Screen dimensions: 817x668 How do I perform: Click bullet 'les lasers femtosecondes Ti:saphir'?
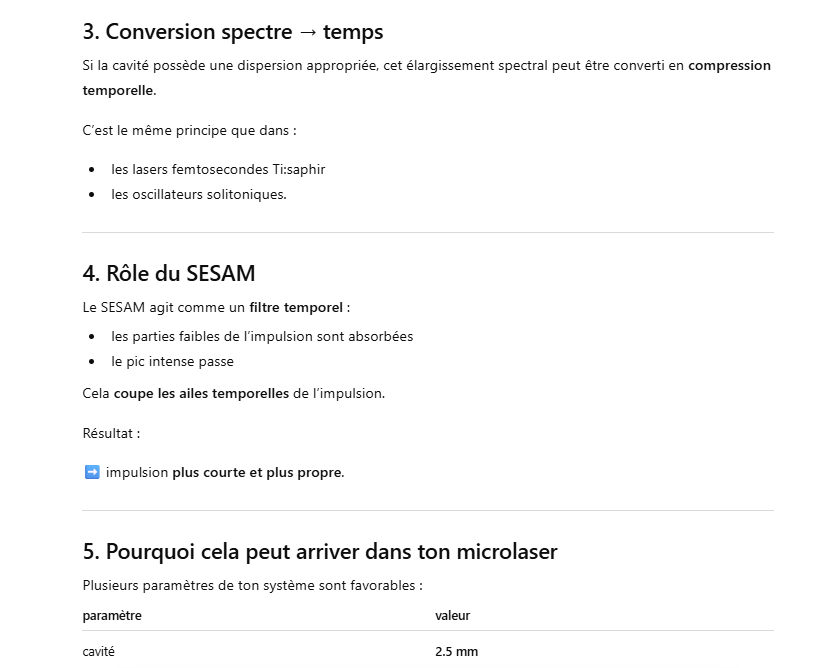(x=218, y=169)
